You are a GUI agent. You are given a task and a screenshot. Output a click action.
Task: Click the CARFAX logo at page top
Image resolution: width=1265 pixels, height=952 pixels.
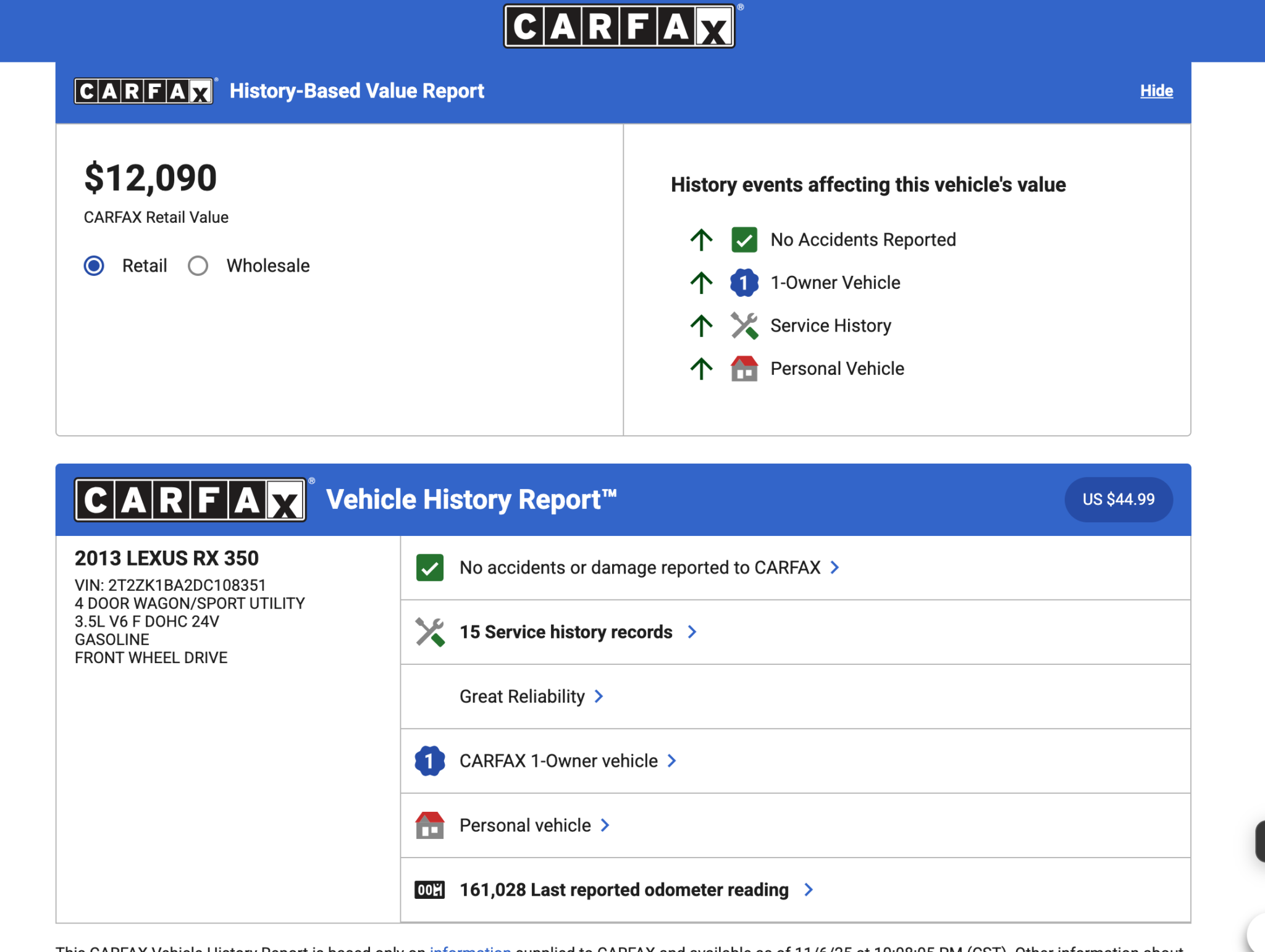click(619, 27)
